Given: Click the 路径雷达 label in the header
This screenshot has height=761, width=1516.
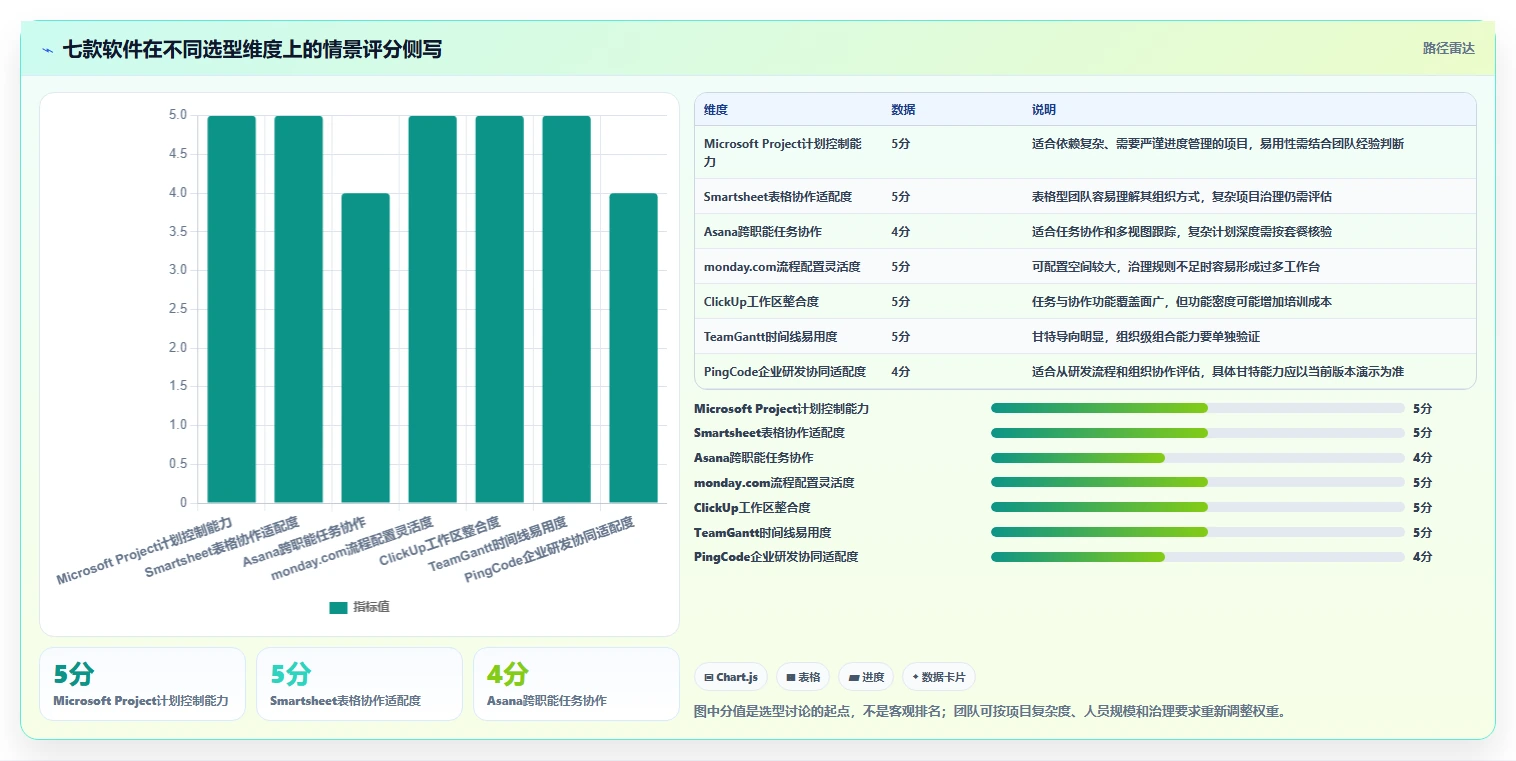Looking at the screenshot, I should [1448, 48].
